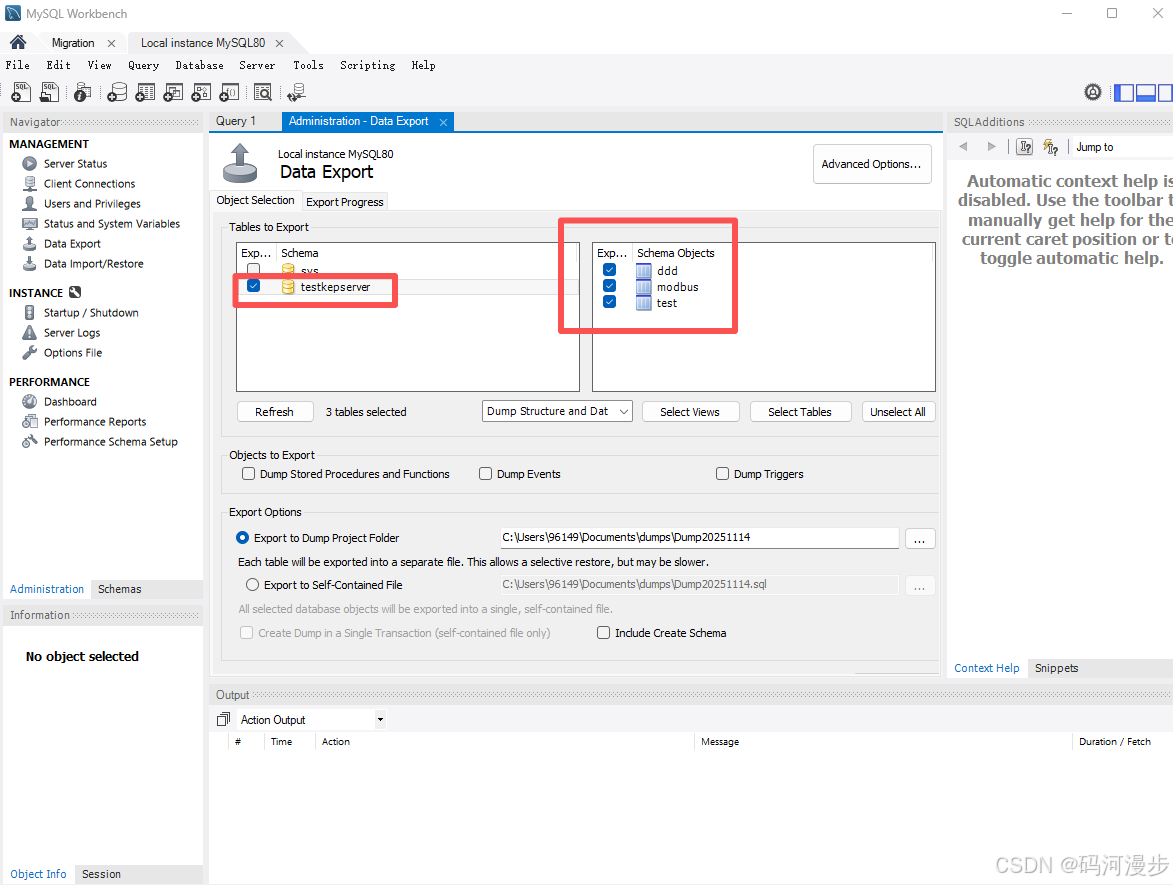Click the Refresh button

[x=275, y=412]
